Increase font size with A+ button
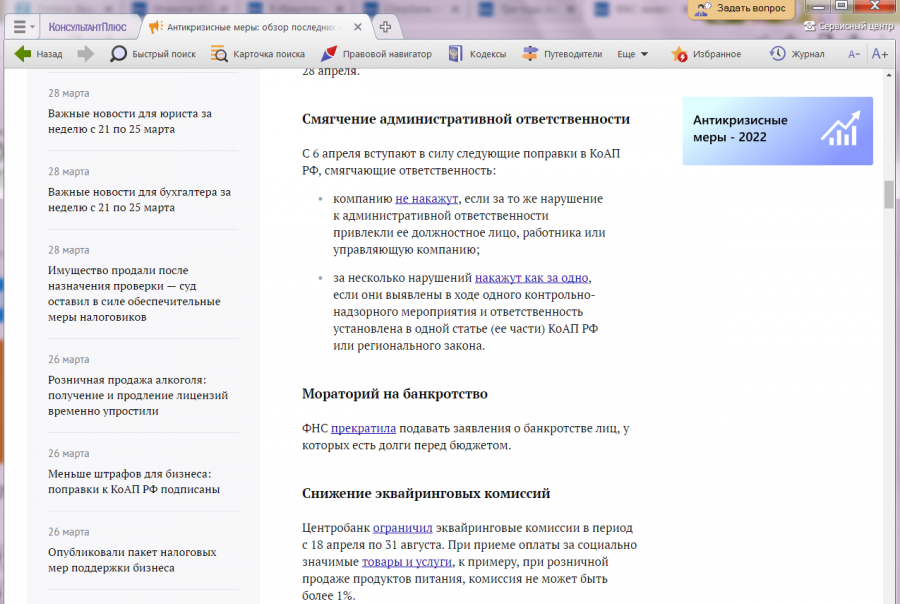The width and height of the screenshot is (900, 604). coord(880,54)
